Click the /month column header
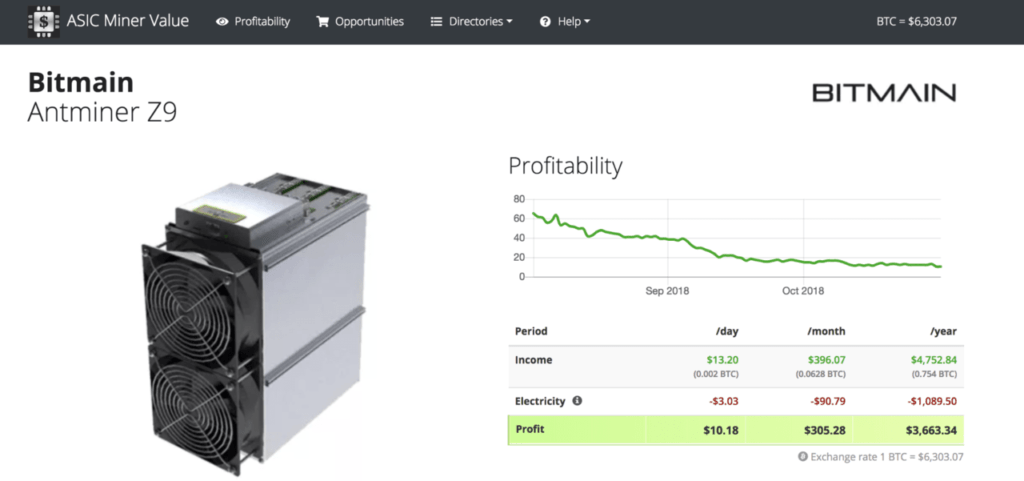1024x481 pixels. point(826,332)
